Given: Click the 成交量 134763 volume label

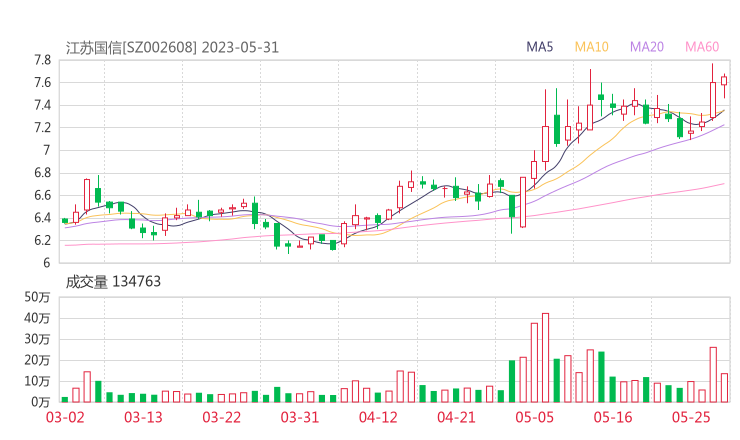Looking at the screenshot, I should tap(113, 282).
